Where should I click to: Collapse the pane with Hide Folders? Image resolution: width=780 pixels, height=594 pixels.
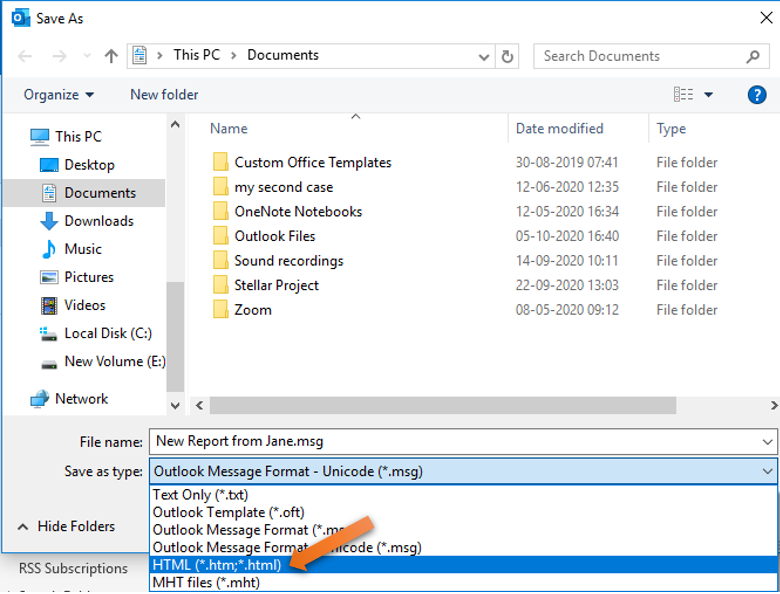click(66, 526)
